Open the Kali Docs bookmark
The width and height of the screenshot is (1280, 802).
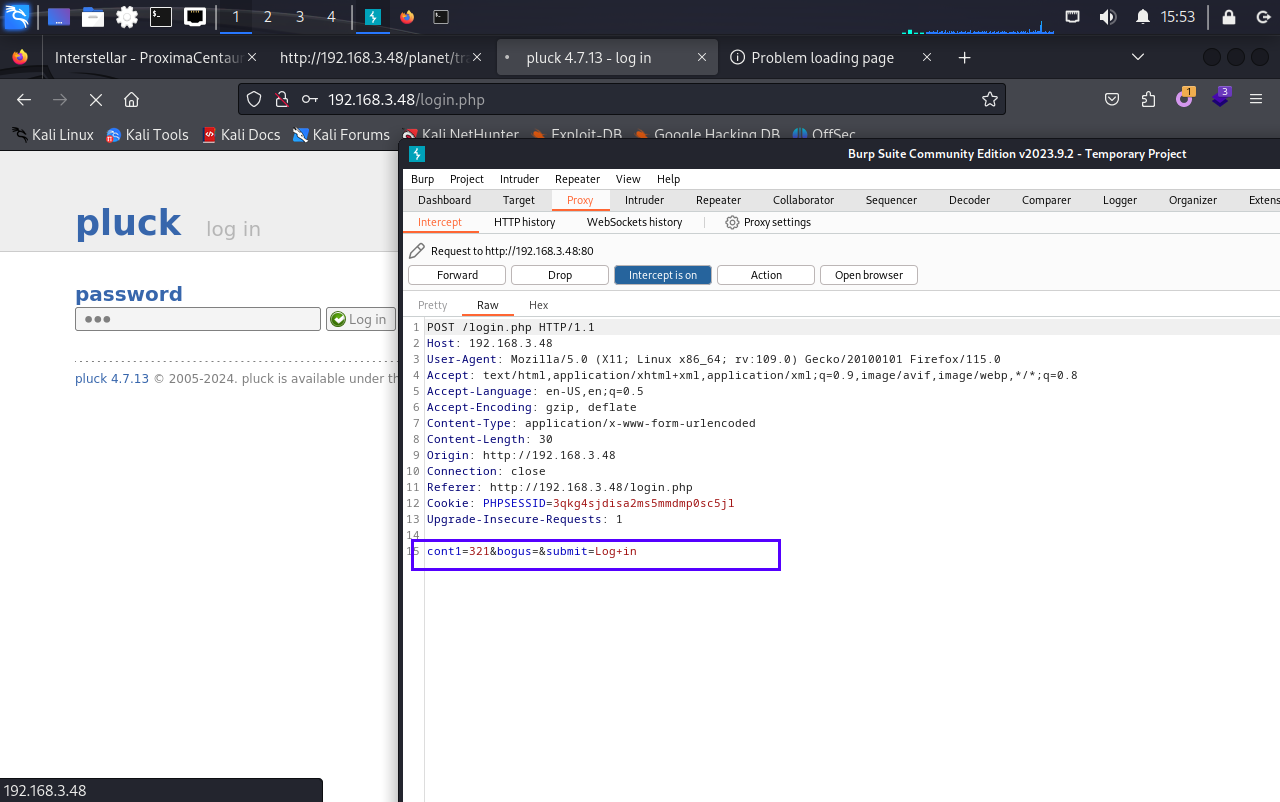click(x=241, y=134)
